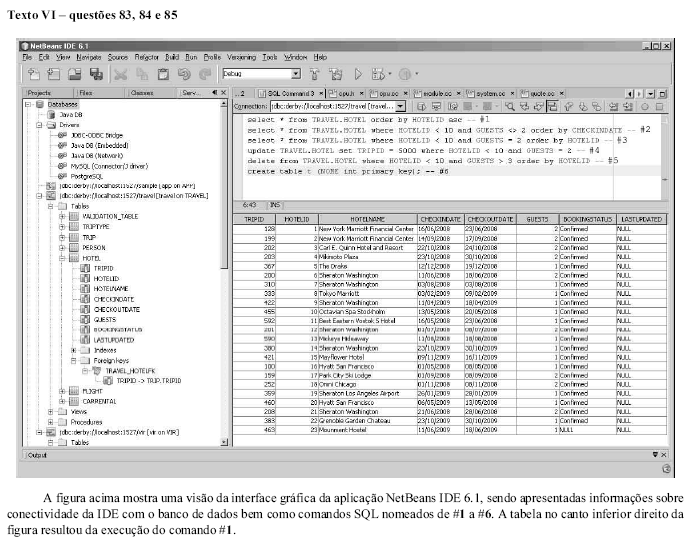Sort by the GUESTS column header
The image size is (692, 538).
537,219
